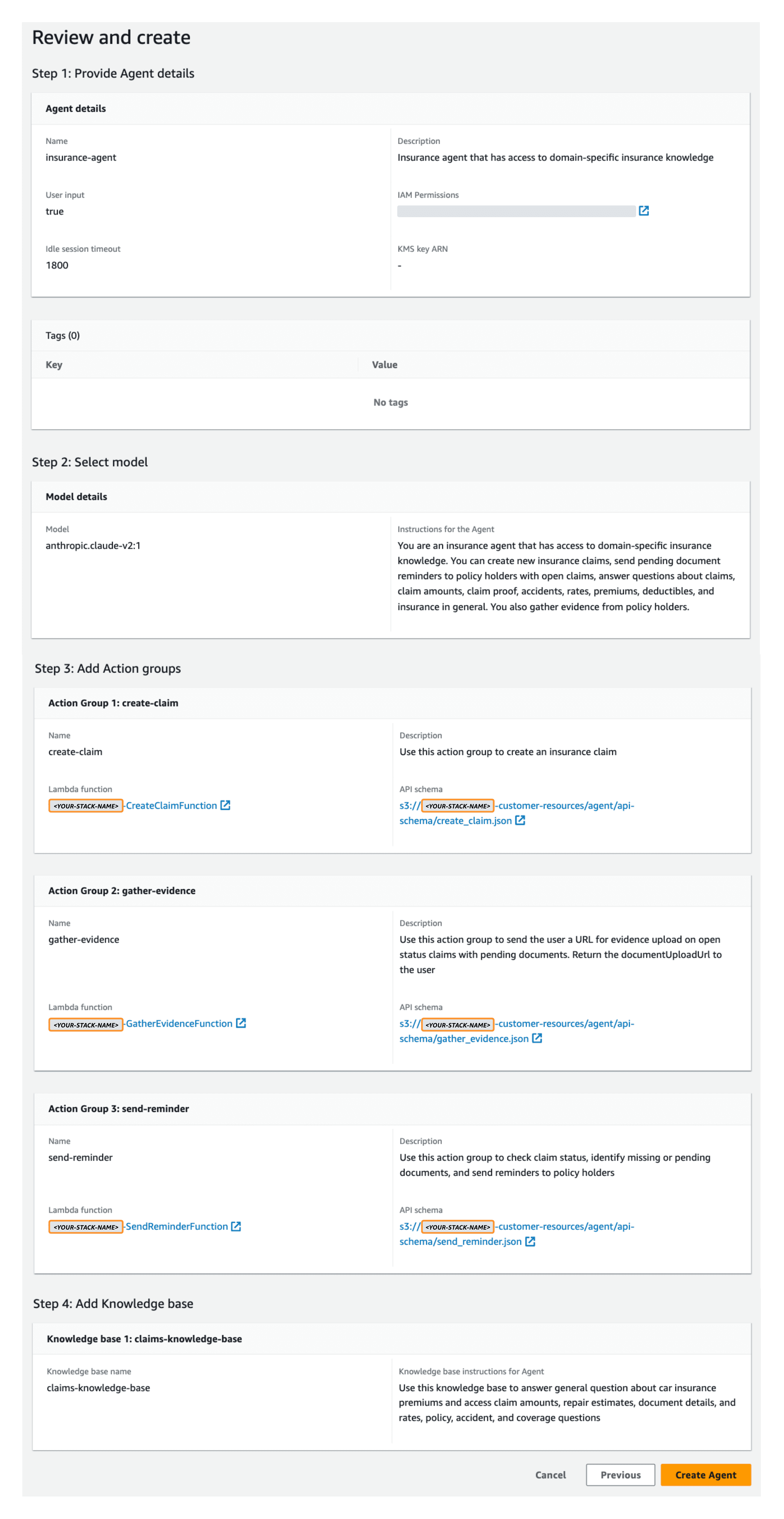This screenshot has width=784, height=1519.
Task: Click the 'Knowledge base 1: claims-knowledge-base' header
Action: [144, 1339]
